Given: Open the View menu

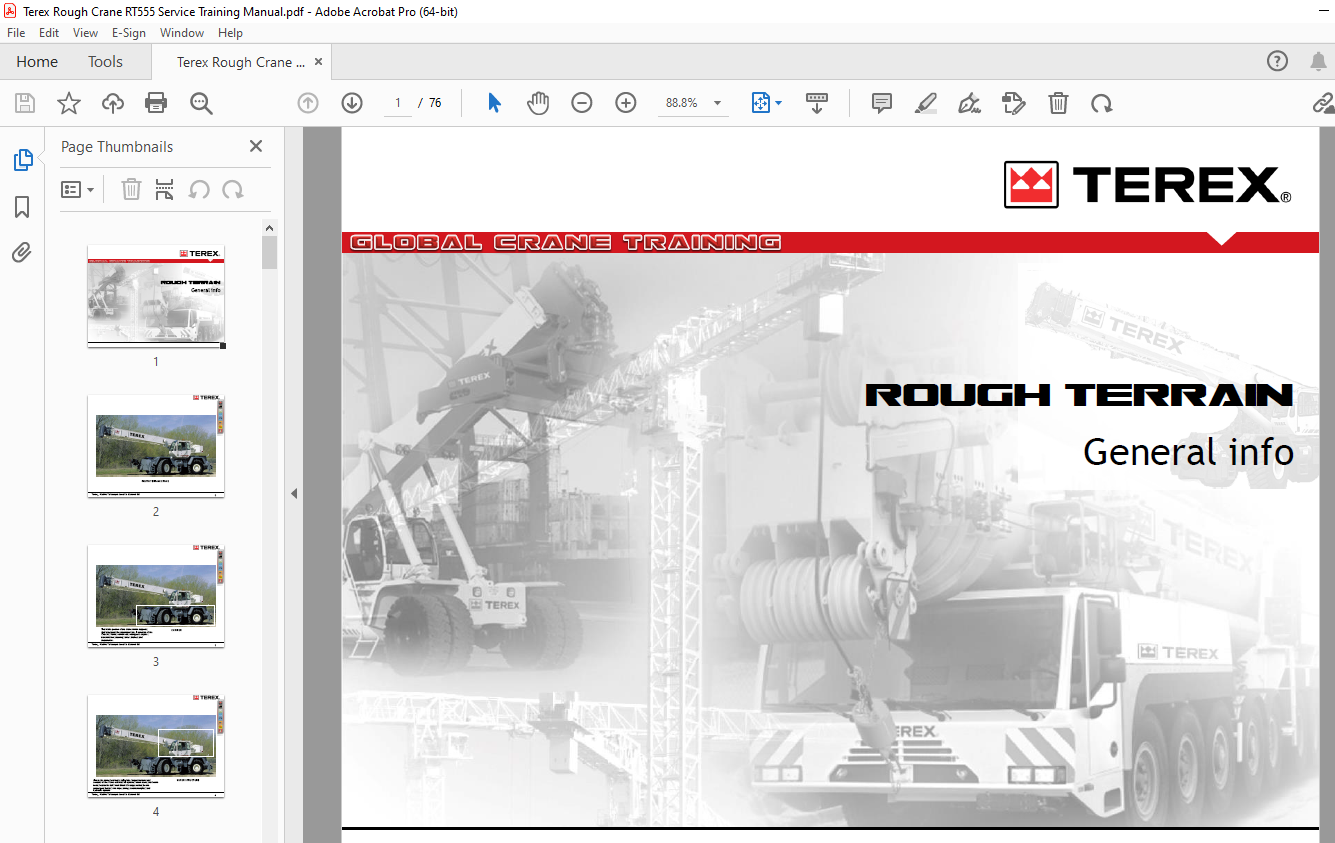Looking at the screenshot, I should pos(85,33).
